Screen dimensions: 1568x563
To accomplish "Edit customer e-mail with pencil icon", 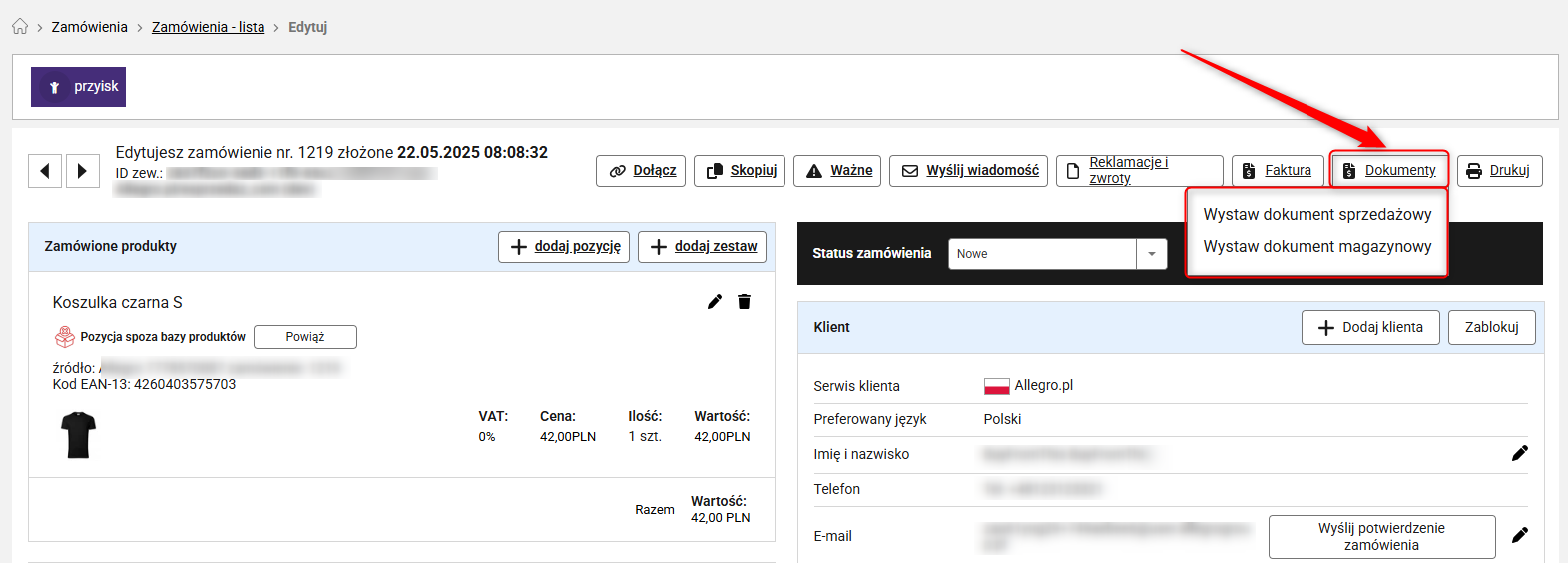I will (1519, 536).
